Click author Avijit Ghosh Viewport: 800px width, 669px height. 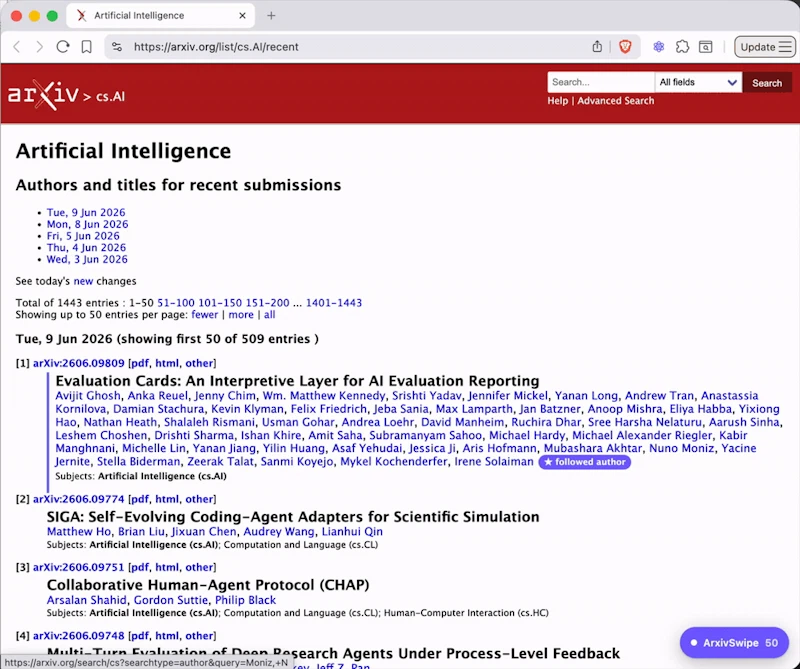click(88, 395)
